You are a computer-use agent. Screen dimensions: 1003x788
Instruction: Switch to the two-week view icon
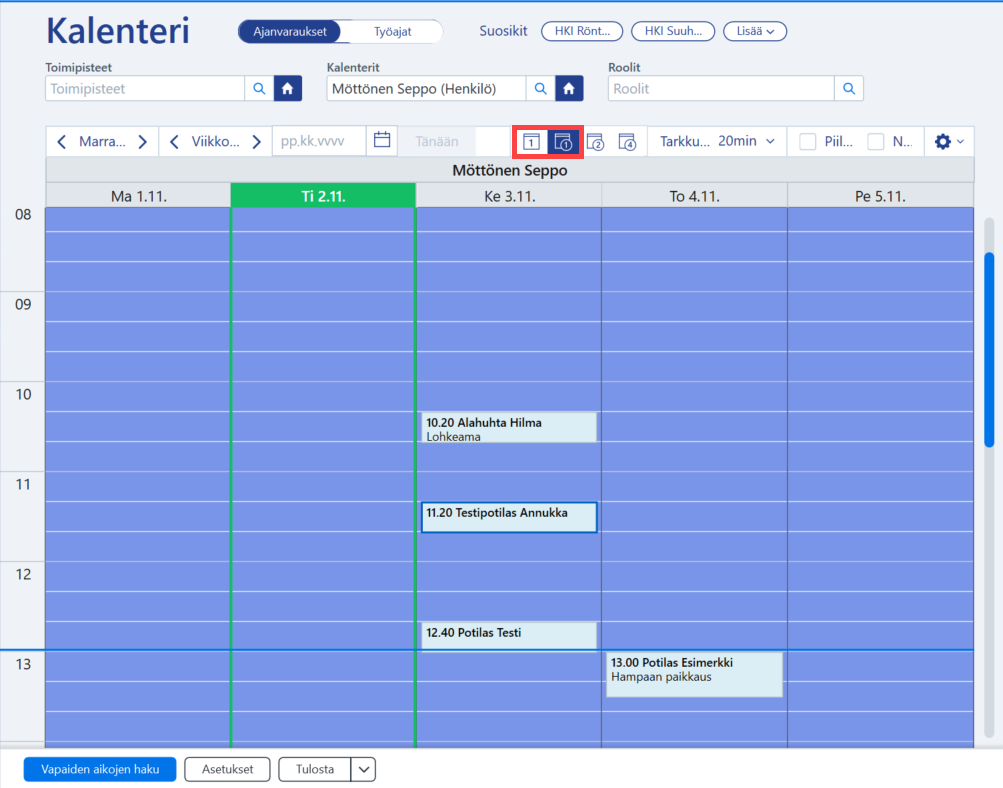click(x=596, y=141)
